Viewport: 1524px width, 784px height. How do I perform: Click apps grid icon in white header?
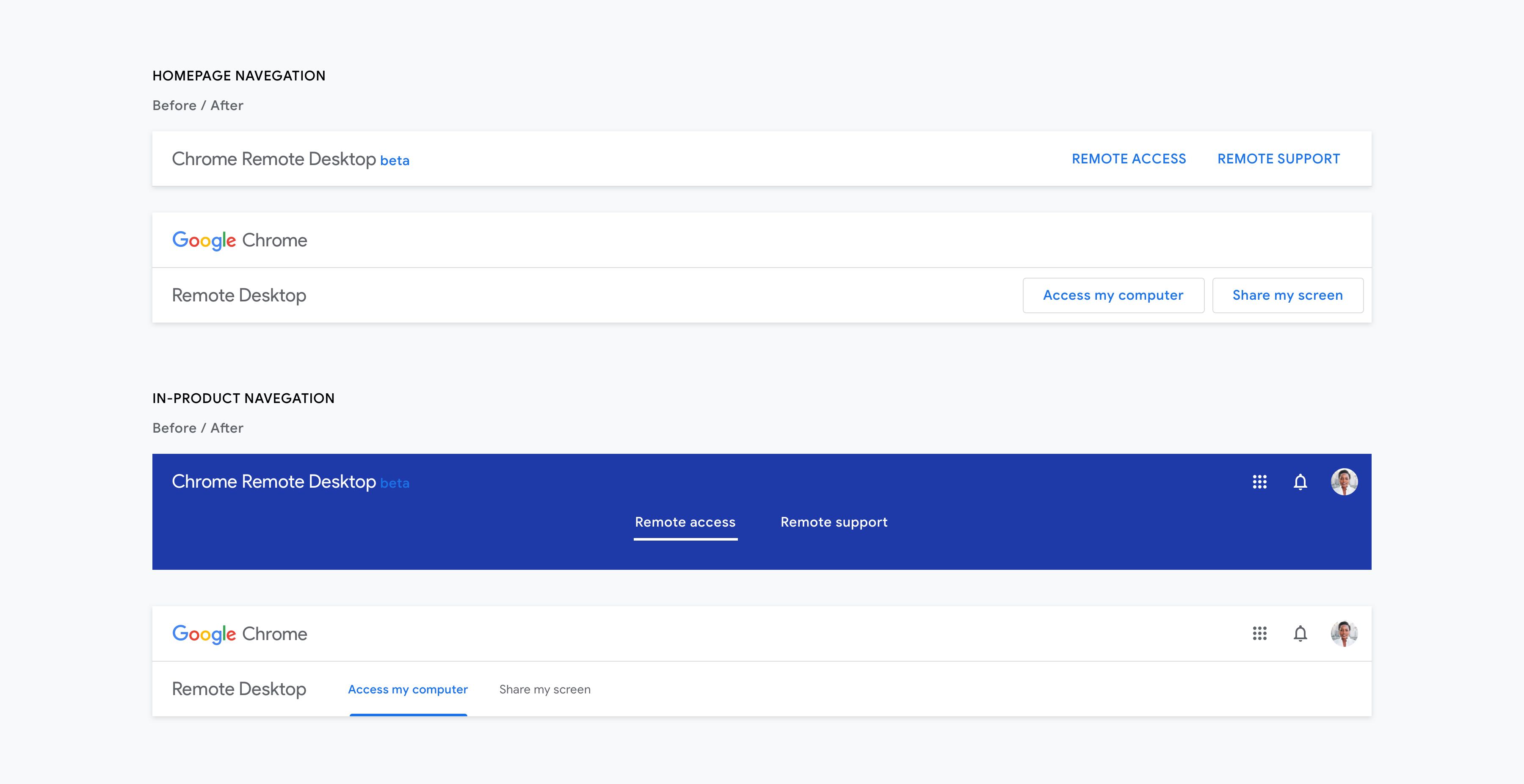[x=1259, y=634]
